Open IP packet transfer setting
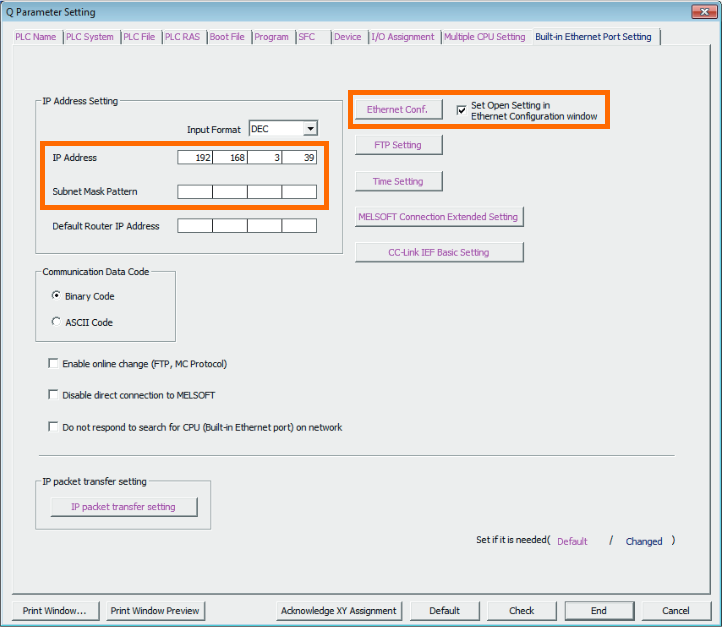 click(123, 507)
